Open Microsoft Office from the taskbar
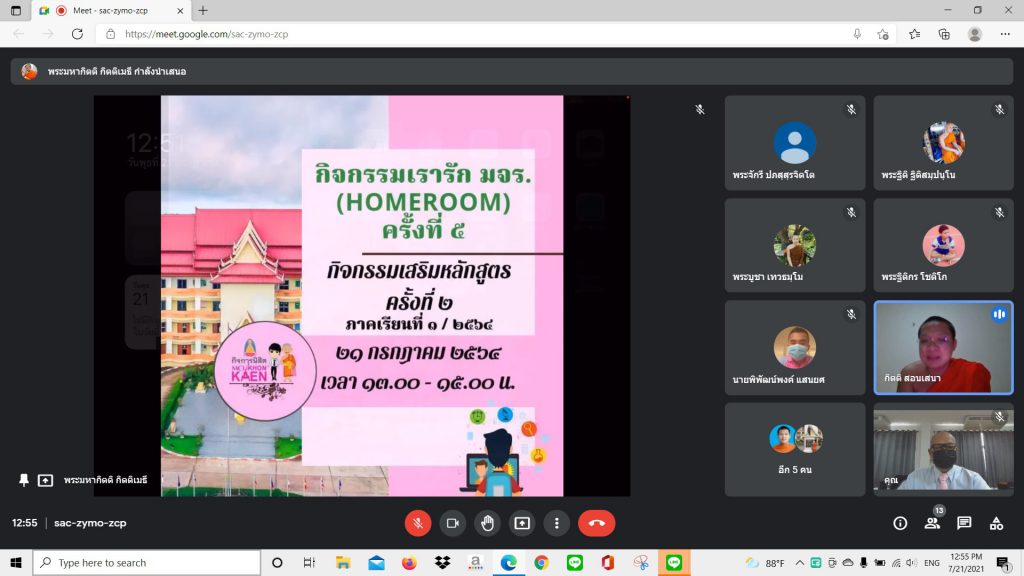1024x576 pixels. 607,562
